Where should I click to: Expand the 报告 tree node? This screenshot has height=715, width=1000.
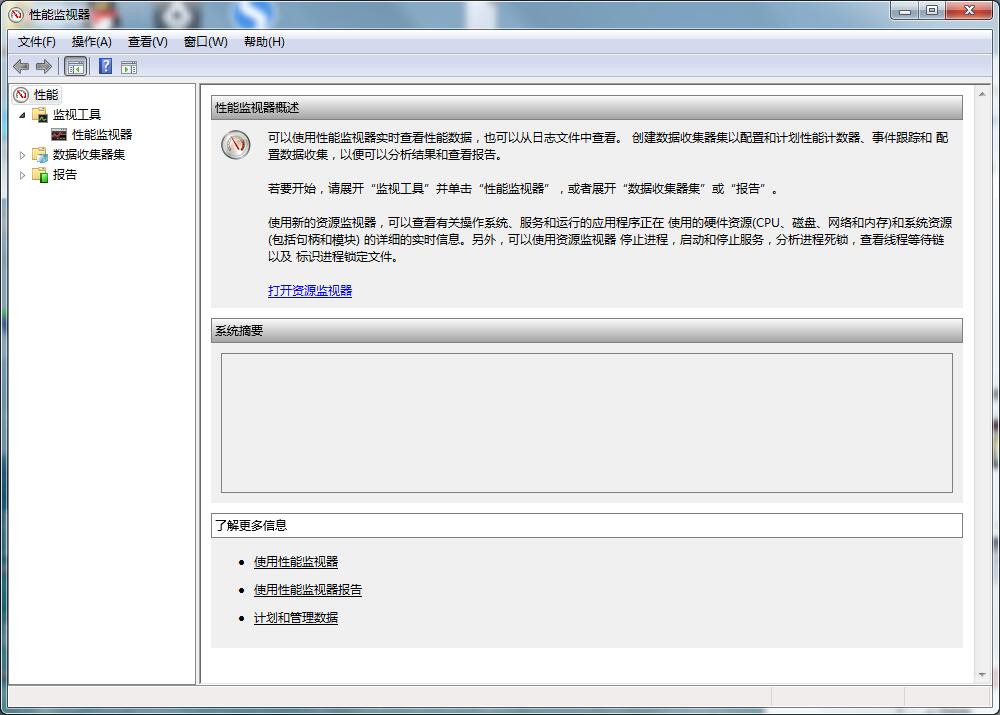tap(22, 175)
